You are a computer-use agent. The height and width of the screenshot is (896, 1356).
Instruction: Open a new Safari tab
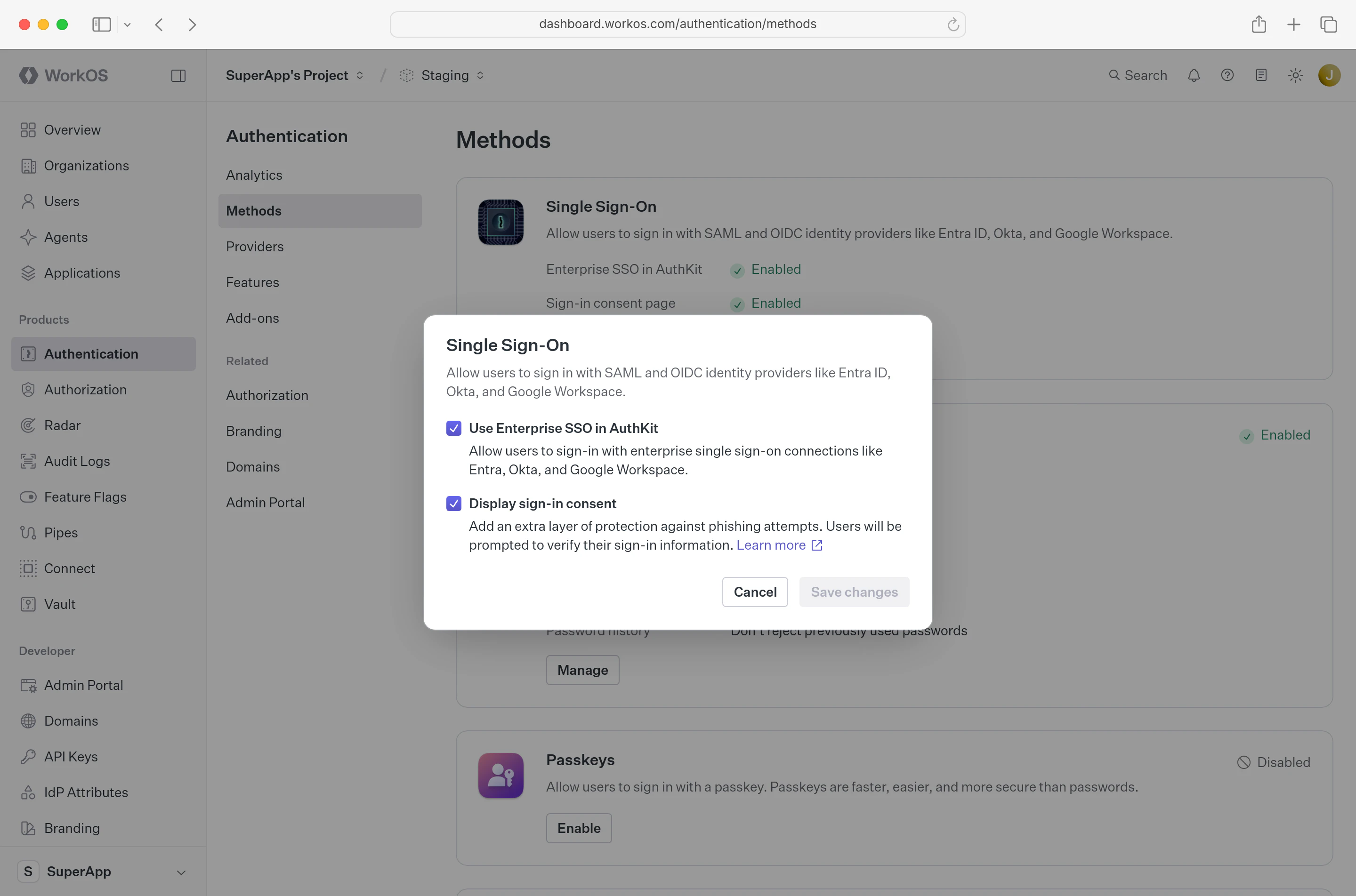pyautogui.click(x=1294, y=24)
